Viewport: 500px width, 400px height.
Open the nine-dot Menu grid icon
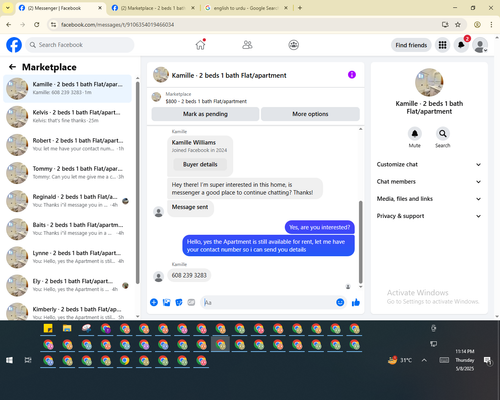pyautogui.click(x=442, y=45)
